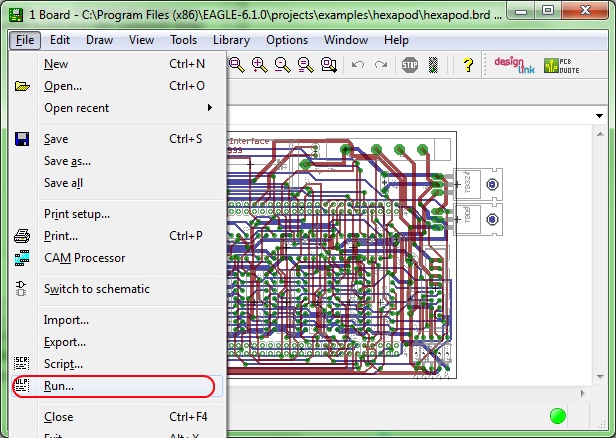The height and width of the screenshot is (438, 616).
Task: Click the schematic switch gate icon
Action: click(21, 288)
